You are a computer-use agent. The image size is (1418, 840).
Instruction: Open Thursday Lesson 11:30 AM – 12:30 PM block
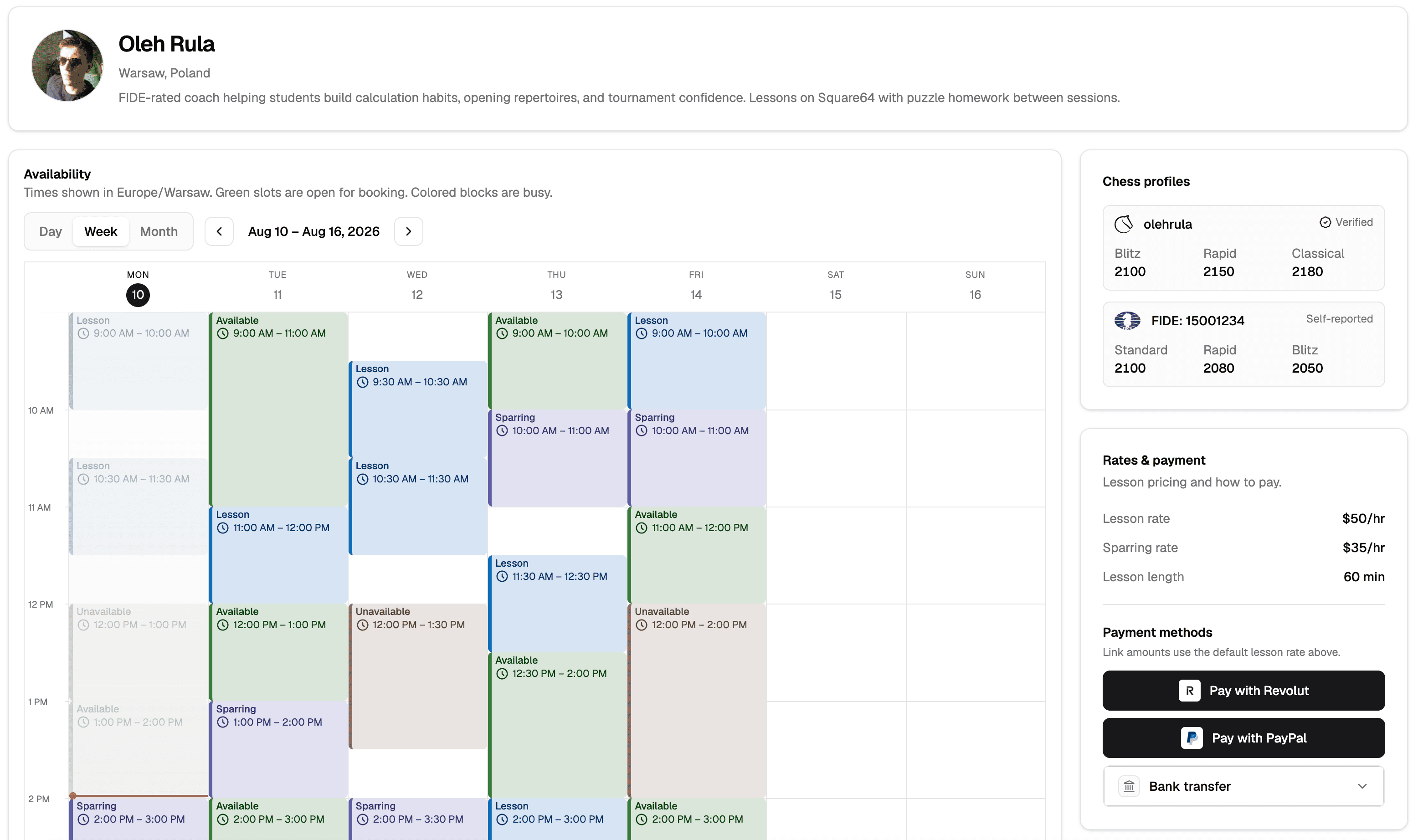point(558,604)
